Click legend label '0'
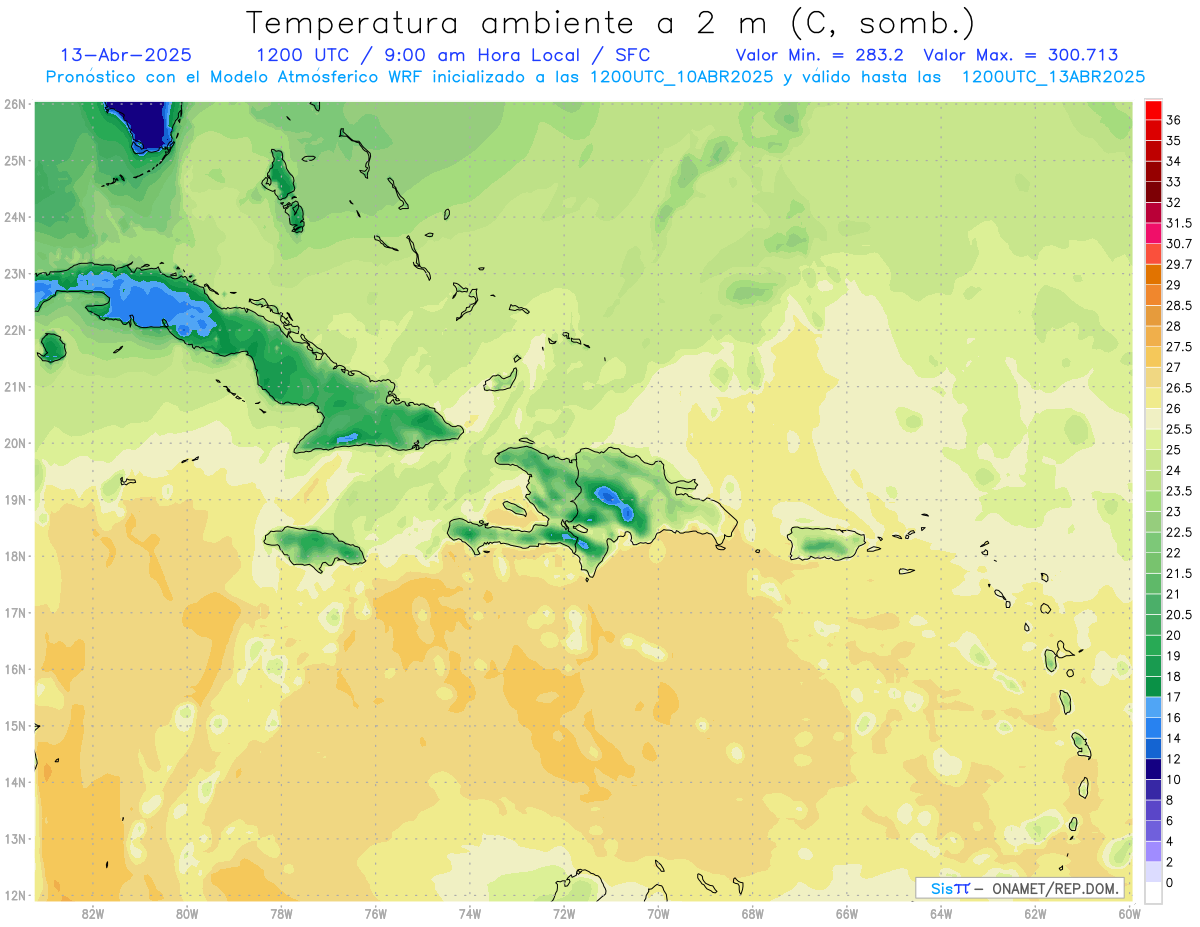Viewport: 1200px width, 927px height. pos(1171,882)
